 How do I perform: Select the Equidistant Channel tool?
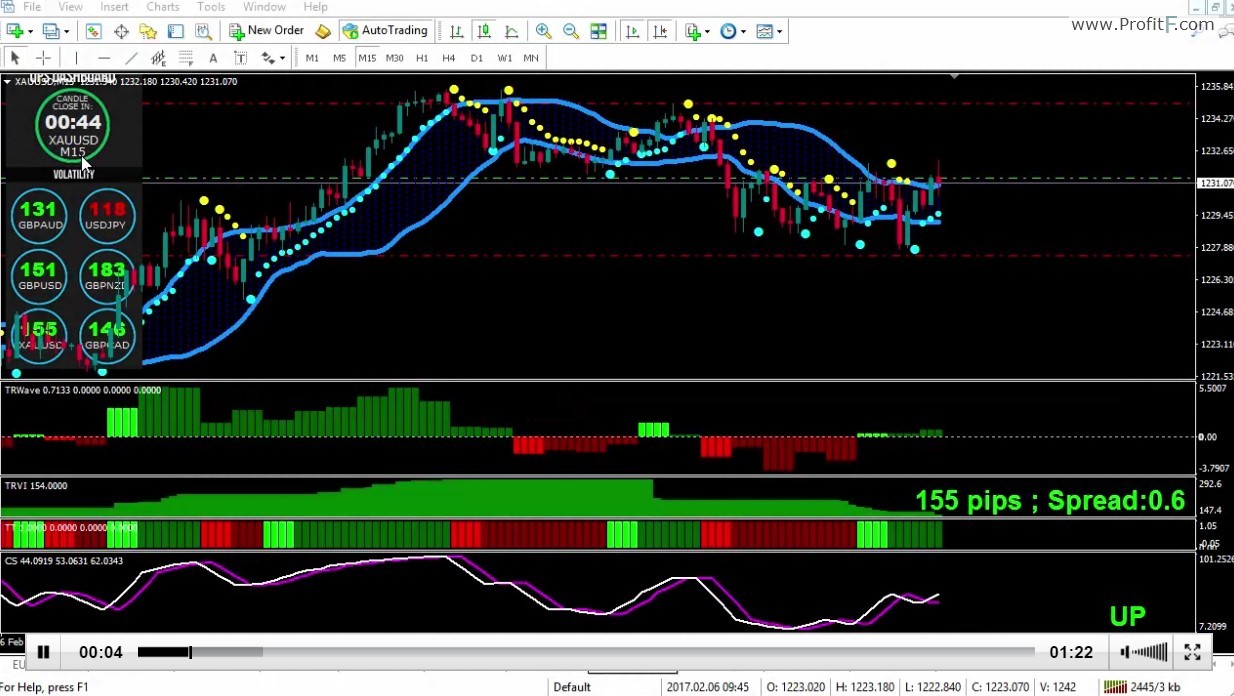click(158, 58)
